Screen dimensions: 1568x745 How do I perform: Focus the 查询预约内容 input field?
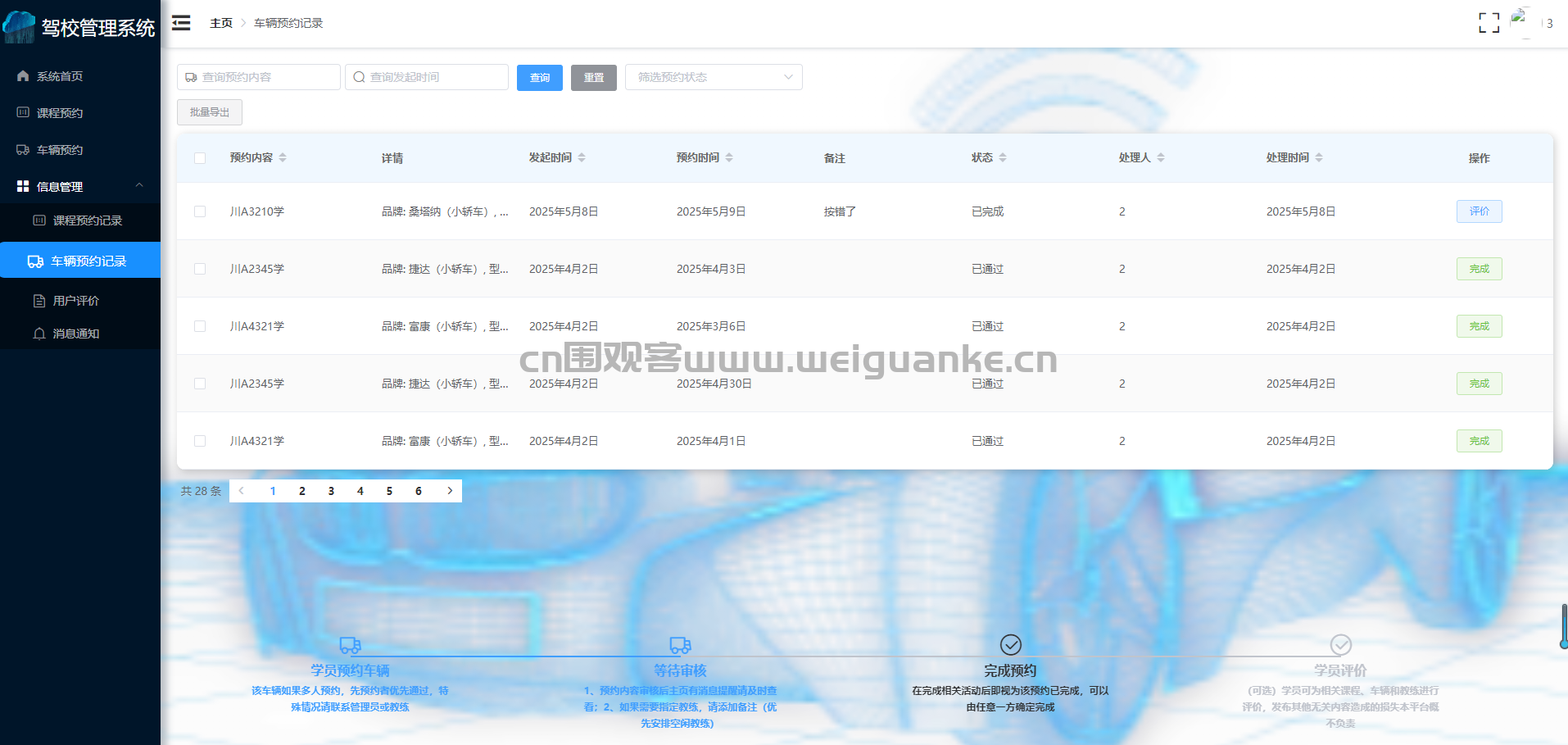259,77
